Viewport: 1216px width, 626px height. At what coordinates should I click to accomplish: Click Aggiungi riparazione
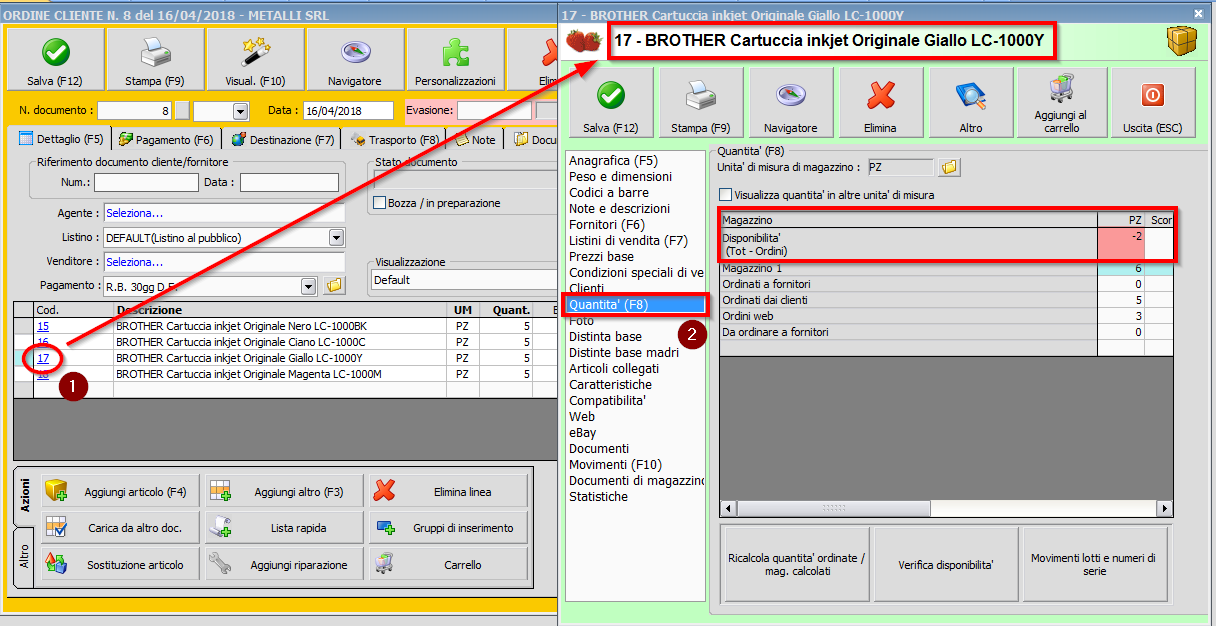point(284,565)
